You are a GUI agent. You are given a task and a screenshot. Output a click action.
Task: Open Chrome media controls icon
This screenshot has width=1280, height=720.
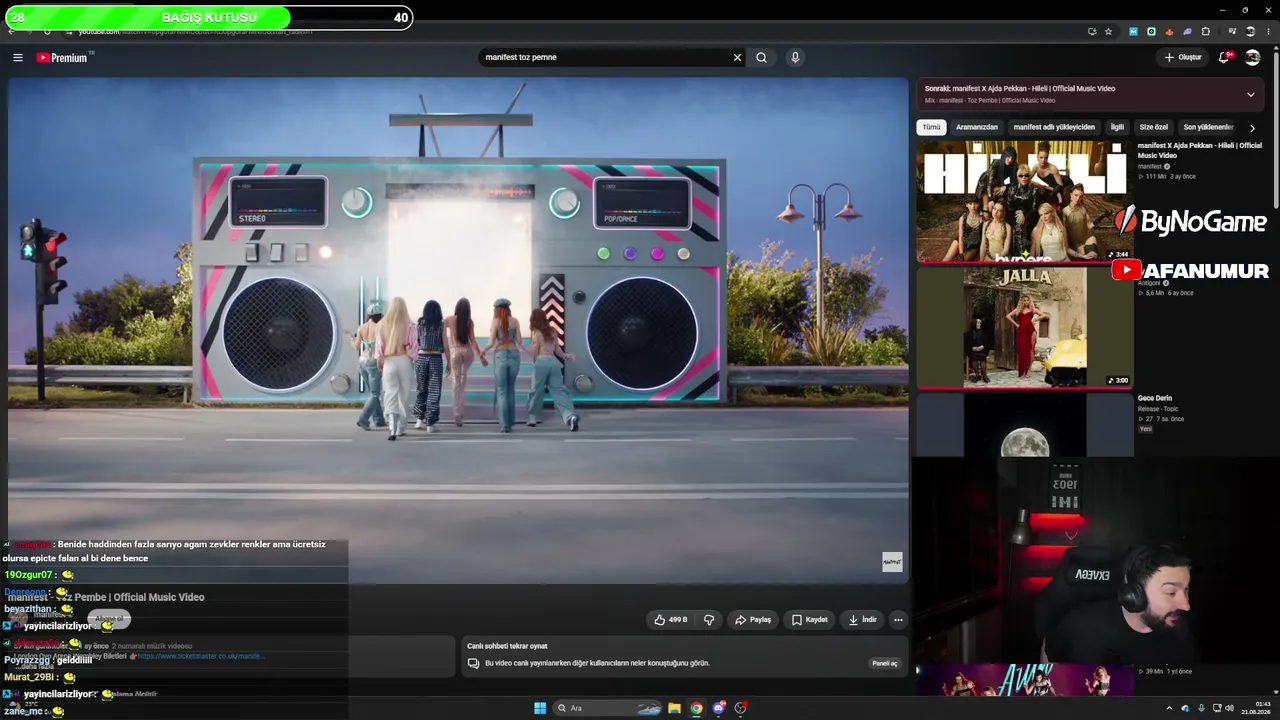[1232, 31]
